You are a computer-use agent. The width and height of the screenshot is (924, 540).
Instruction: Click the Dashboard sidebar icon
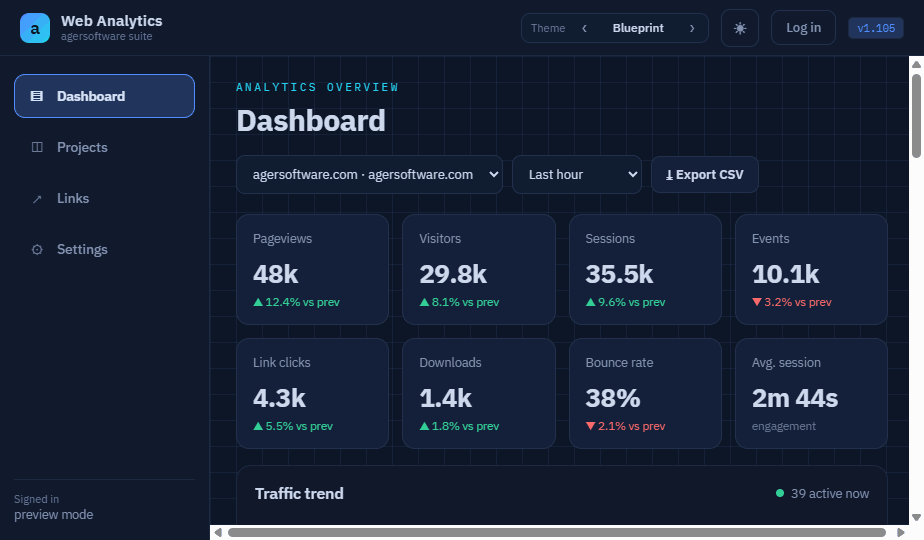tap(37, 96)
